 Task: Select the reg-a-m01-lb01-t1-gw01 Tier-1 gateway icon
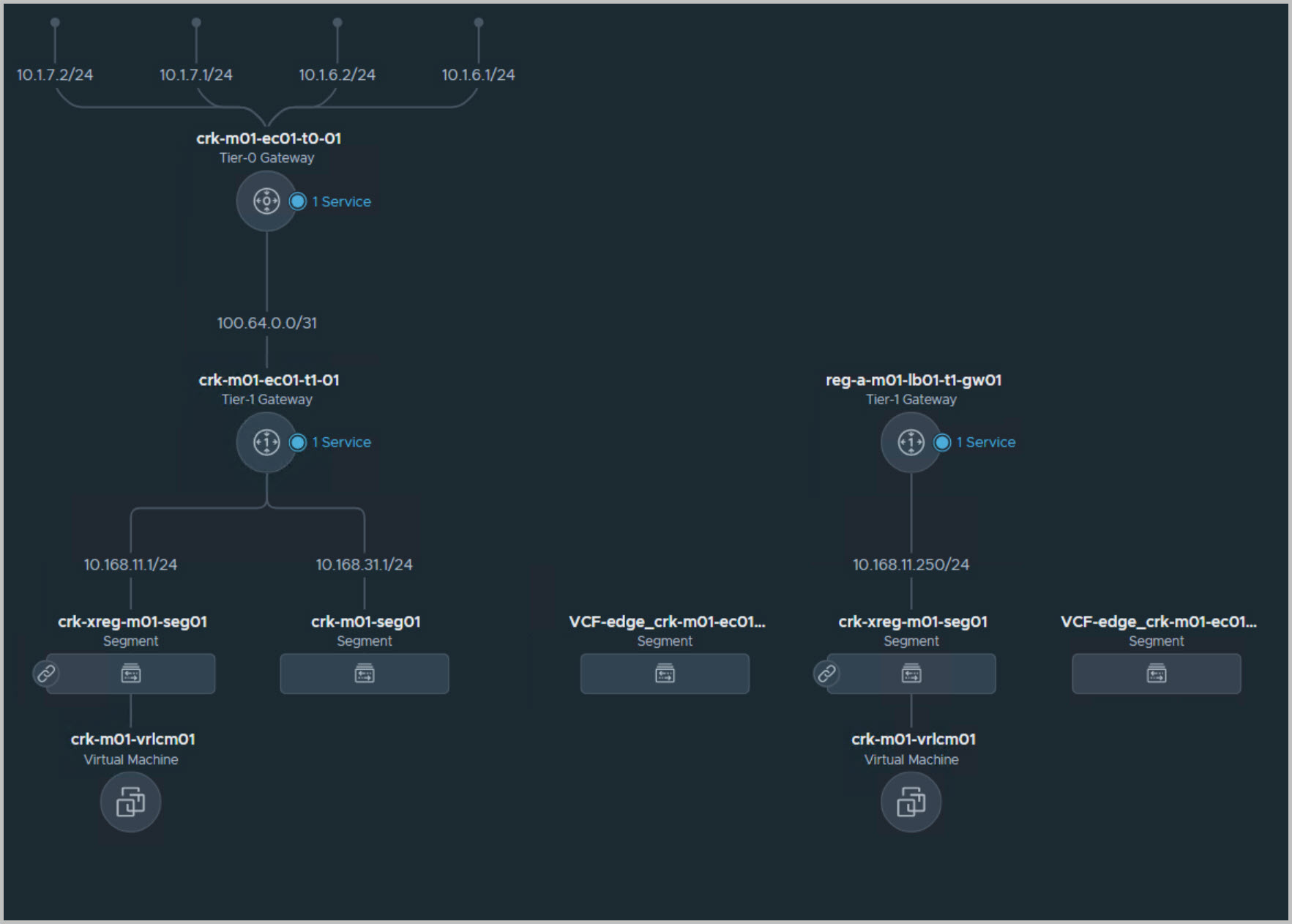[911, 442]
